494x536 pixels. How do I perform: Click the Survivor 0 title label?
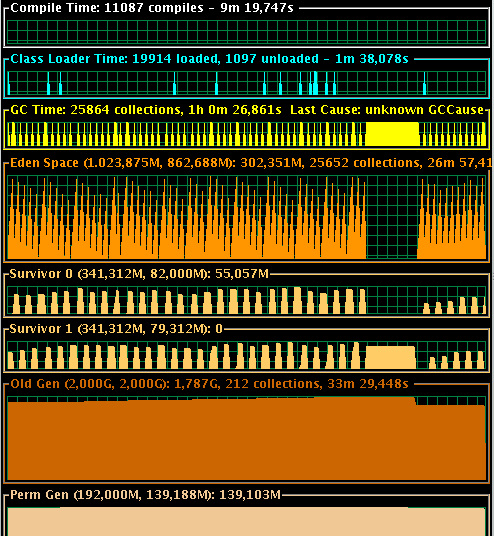(139, 273)
